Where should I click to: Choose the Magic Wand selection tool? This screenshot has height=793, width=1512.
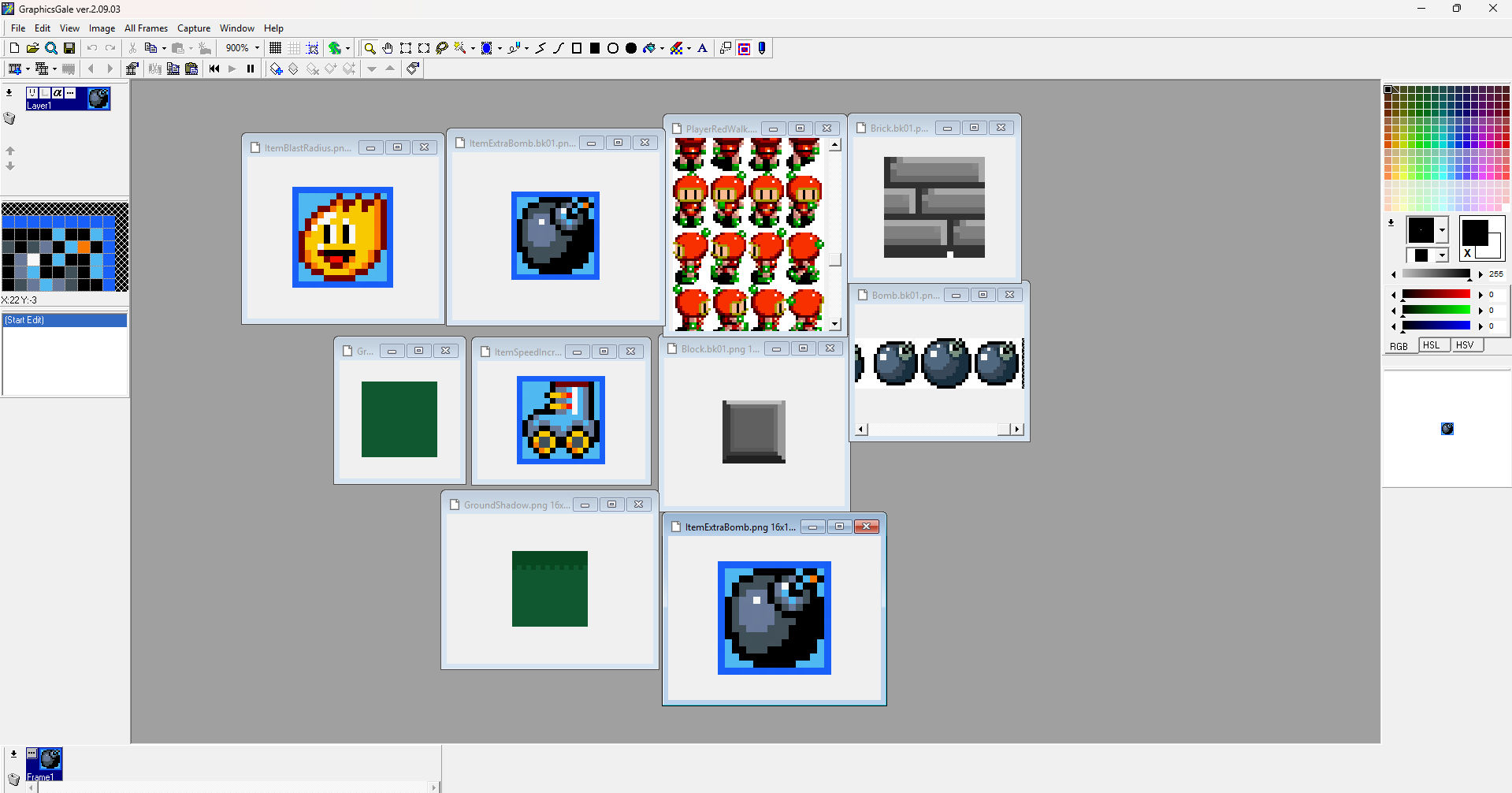point(460,48)
